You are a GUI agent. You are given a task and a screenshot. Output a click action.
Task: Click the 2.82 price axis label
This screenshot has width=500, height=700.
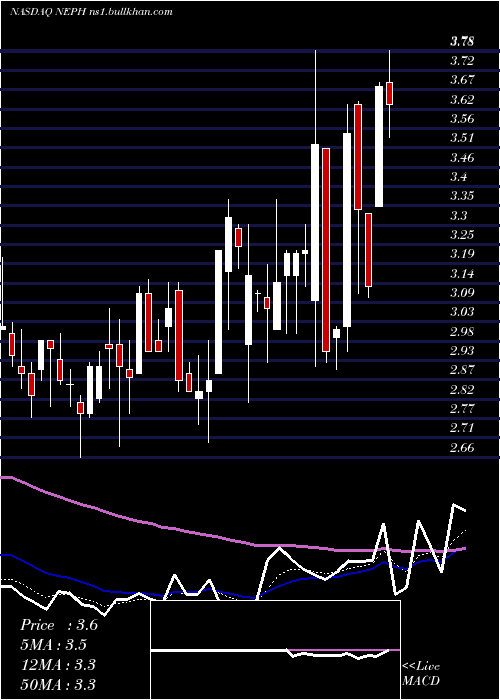462,390
